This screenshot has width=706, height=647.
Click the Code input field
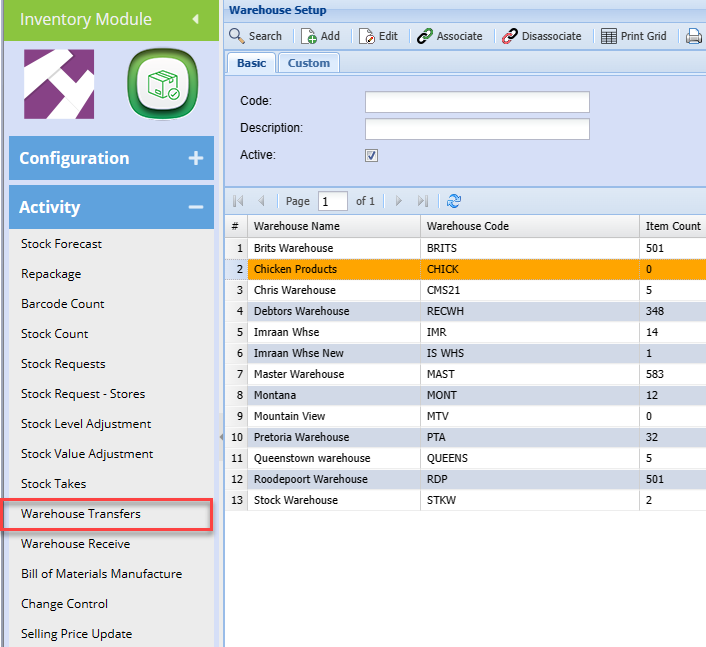[477, 102]
